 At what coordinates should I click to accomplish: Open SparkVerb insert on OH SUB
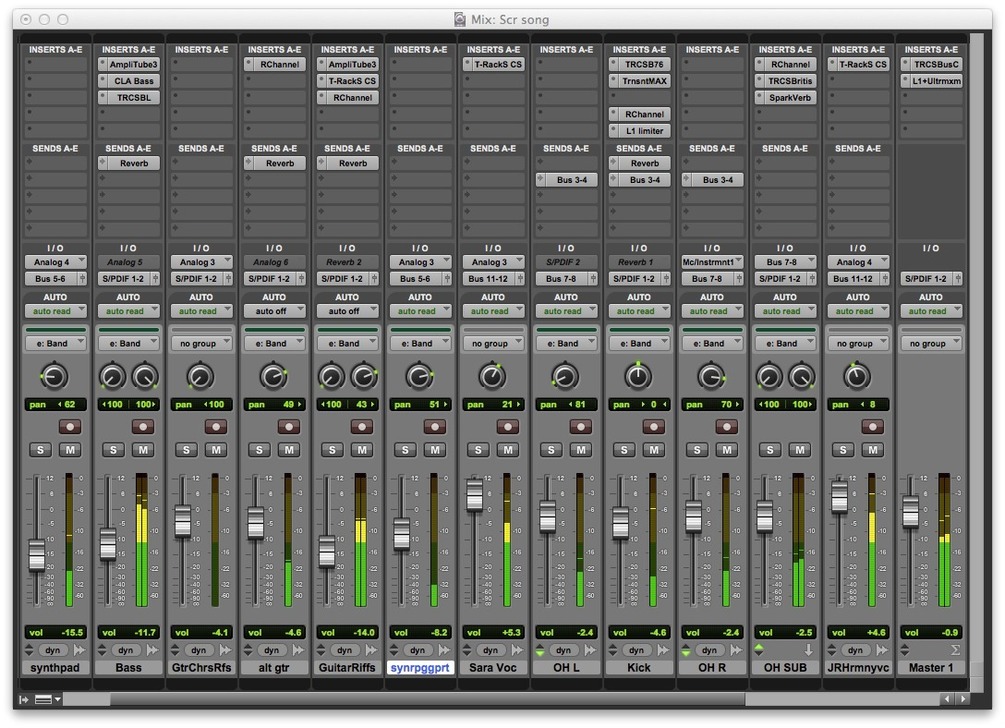785,97
